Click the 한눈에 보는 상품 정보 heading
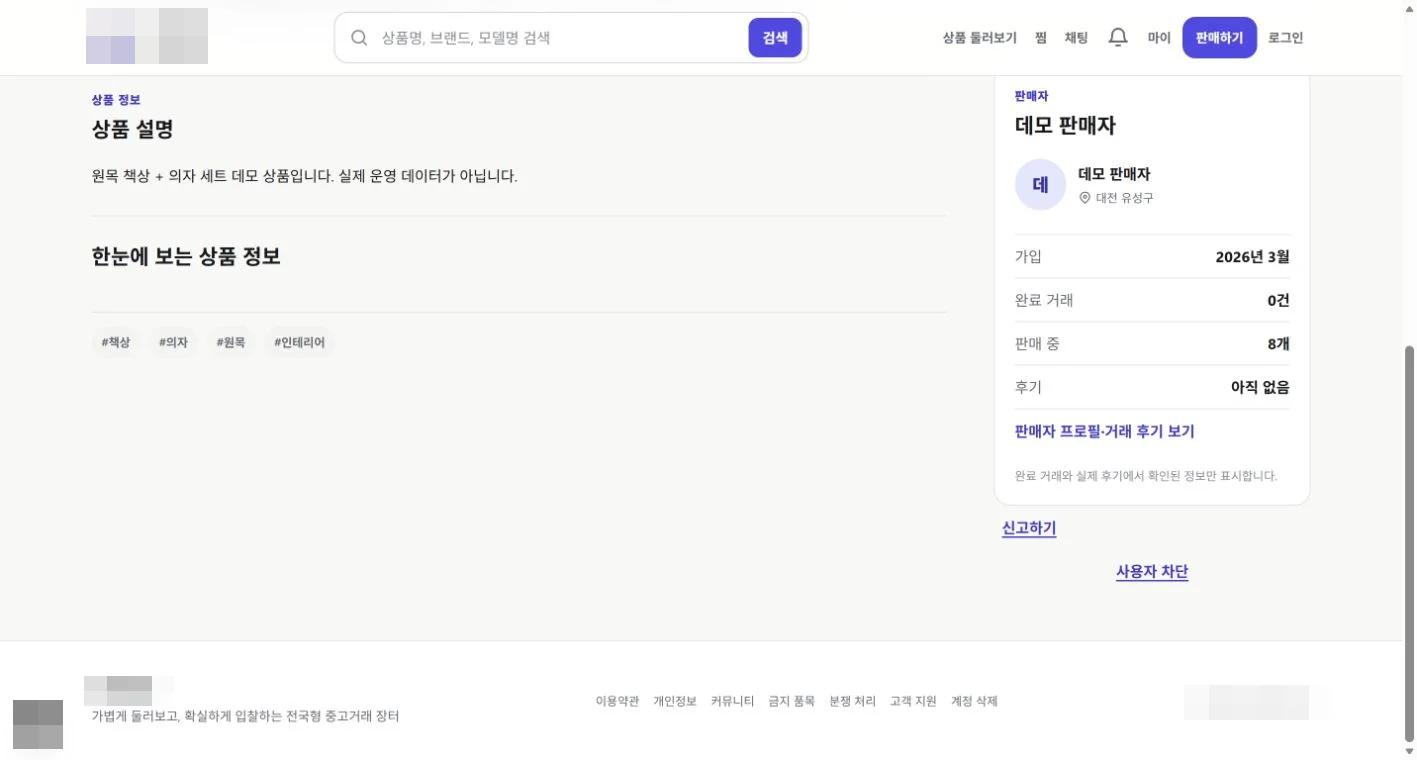 click(x=186, y=256)
